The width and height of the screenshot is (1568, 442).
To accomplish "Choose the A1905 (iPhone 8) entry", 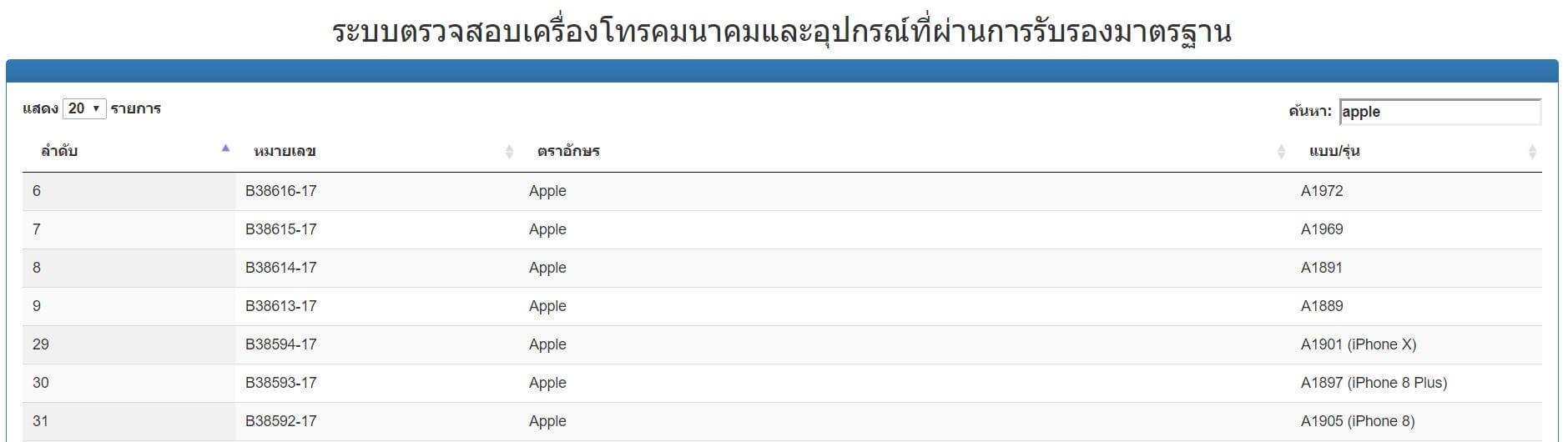I will pos(1358,421).
